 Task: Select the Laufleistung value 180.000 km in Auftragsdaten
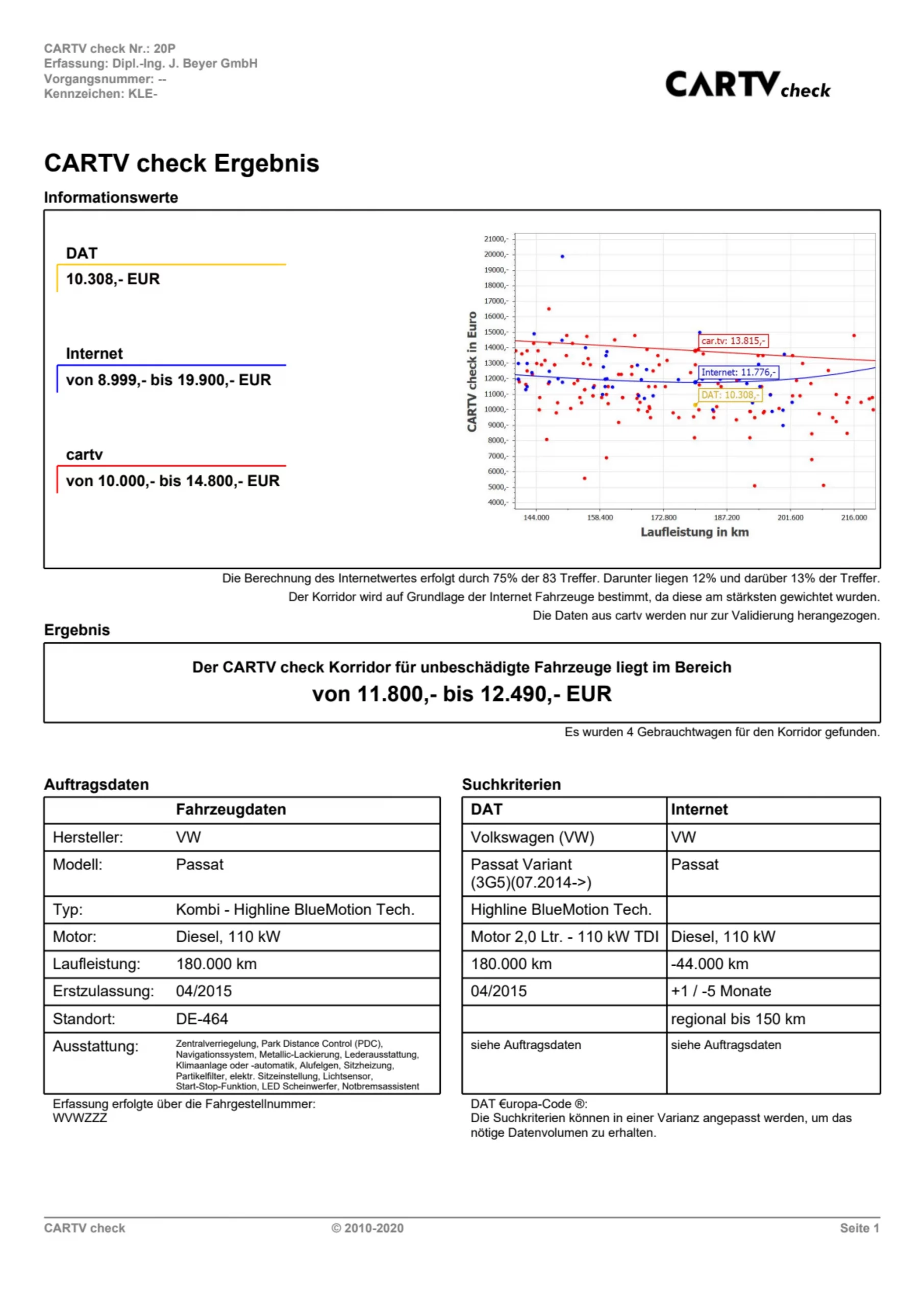tap(216, 964)
